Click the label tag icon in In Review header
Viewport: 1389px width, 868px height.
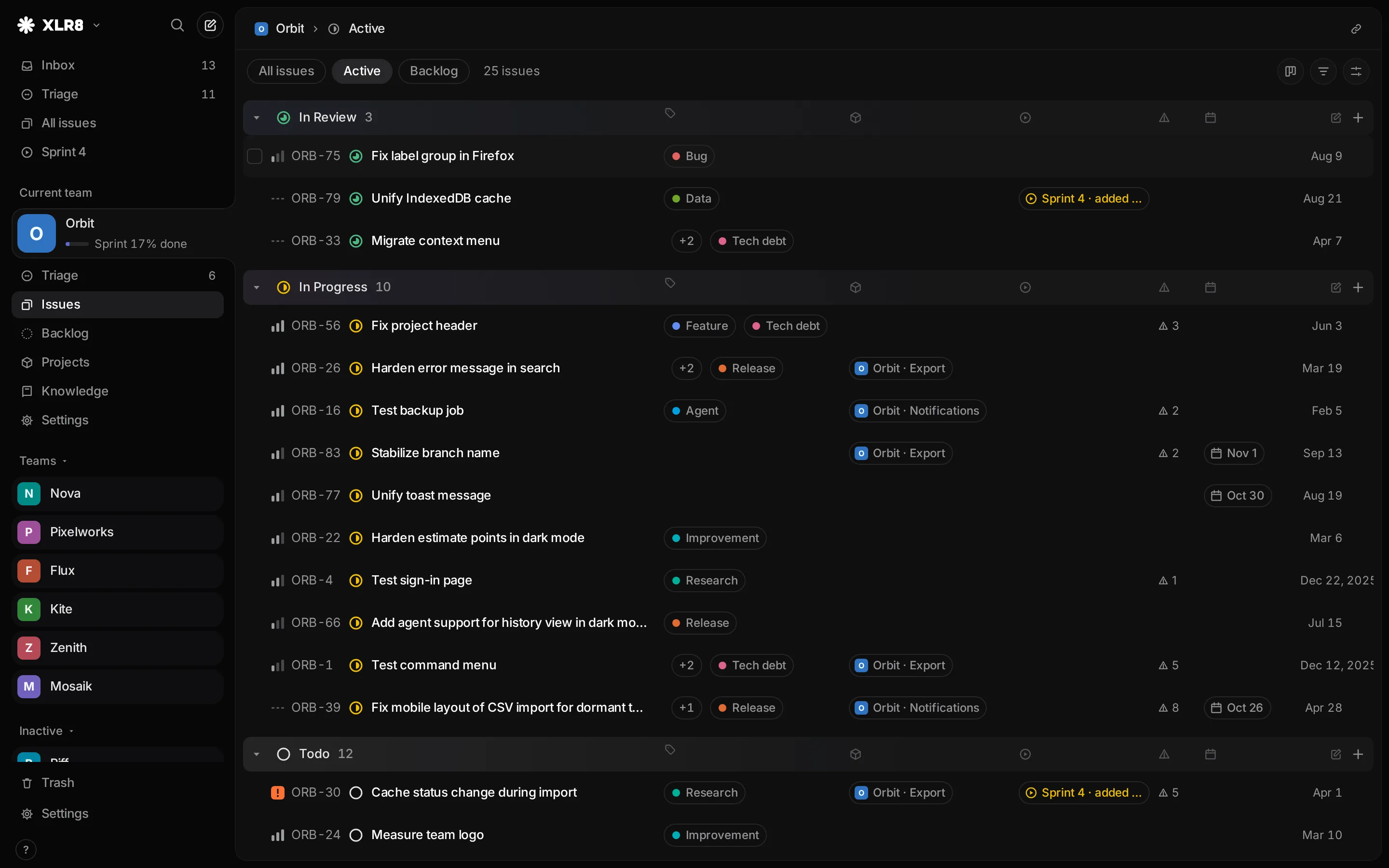pyautogui.click(x=670, y=113)
